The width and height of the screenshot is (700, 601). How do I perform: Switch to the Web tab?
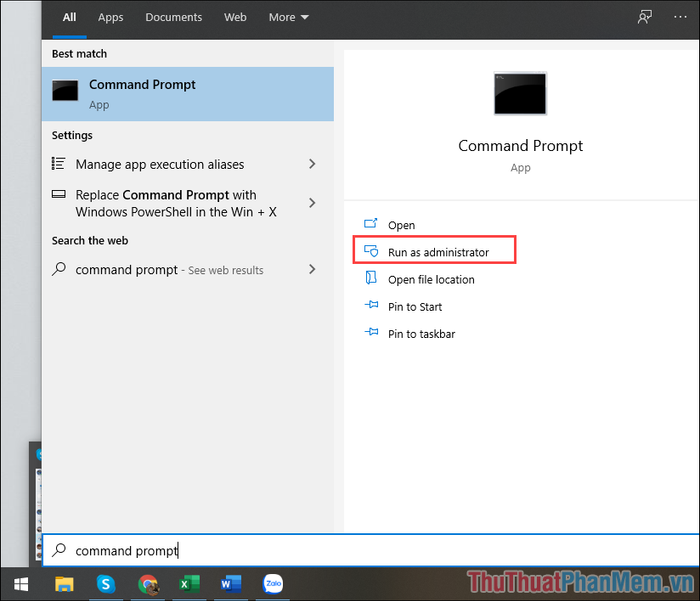pos(235,17)
